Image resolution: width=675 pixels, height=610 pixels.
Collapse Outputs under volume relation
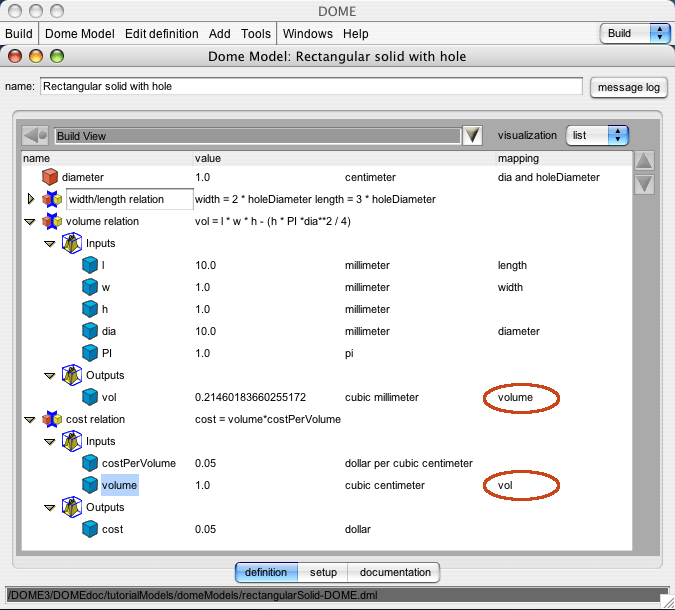pos(50,375)
